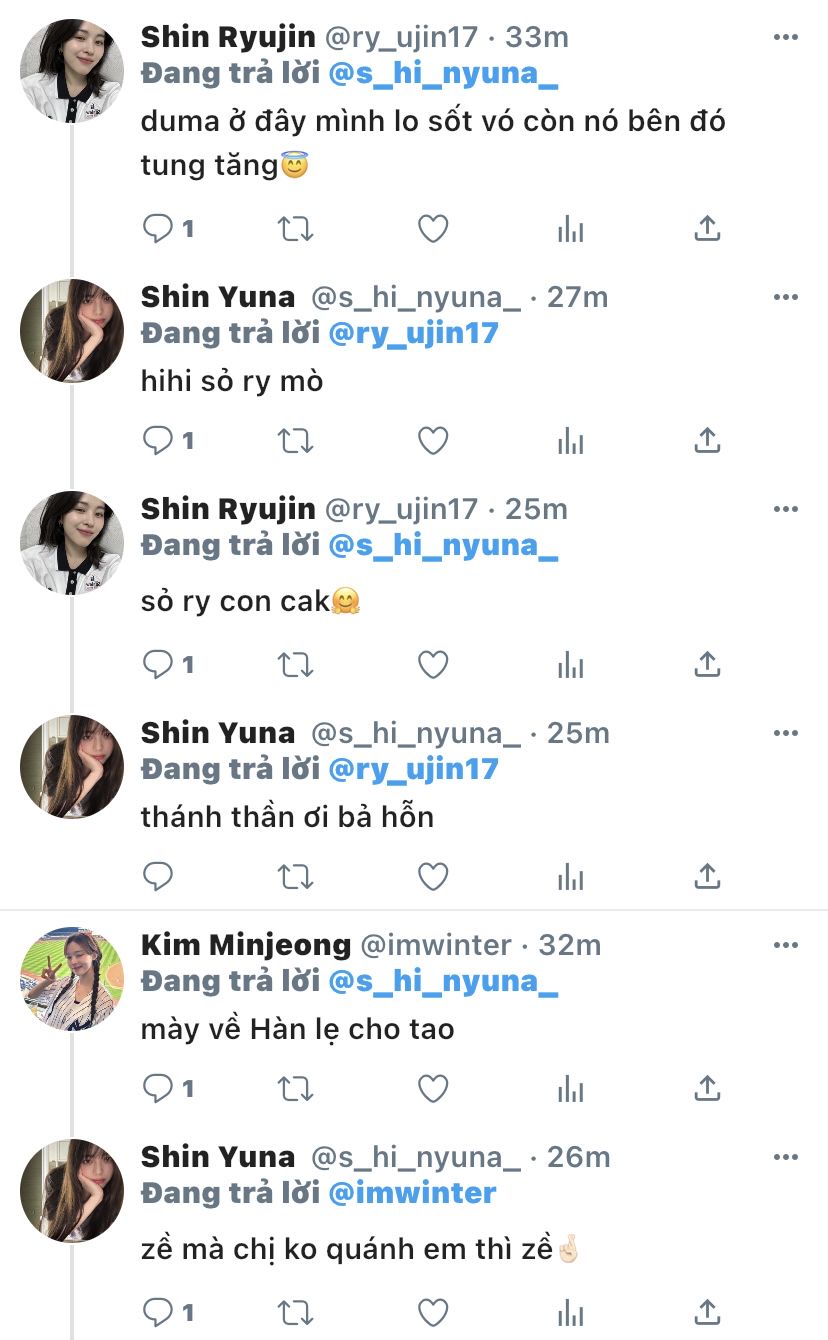This screenshot has width=828, height=1340.
Task: Share Ryujin's "sỏ ry con cak" tweet
Action: [x=707, y=663]
